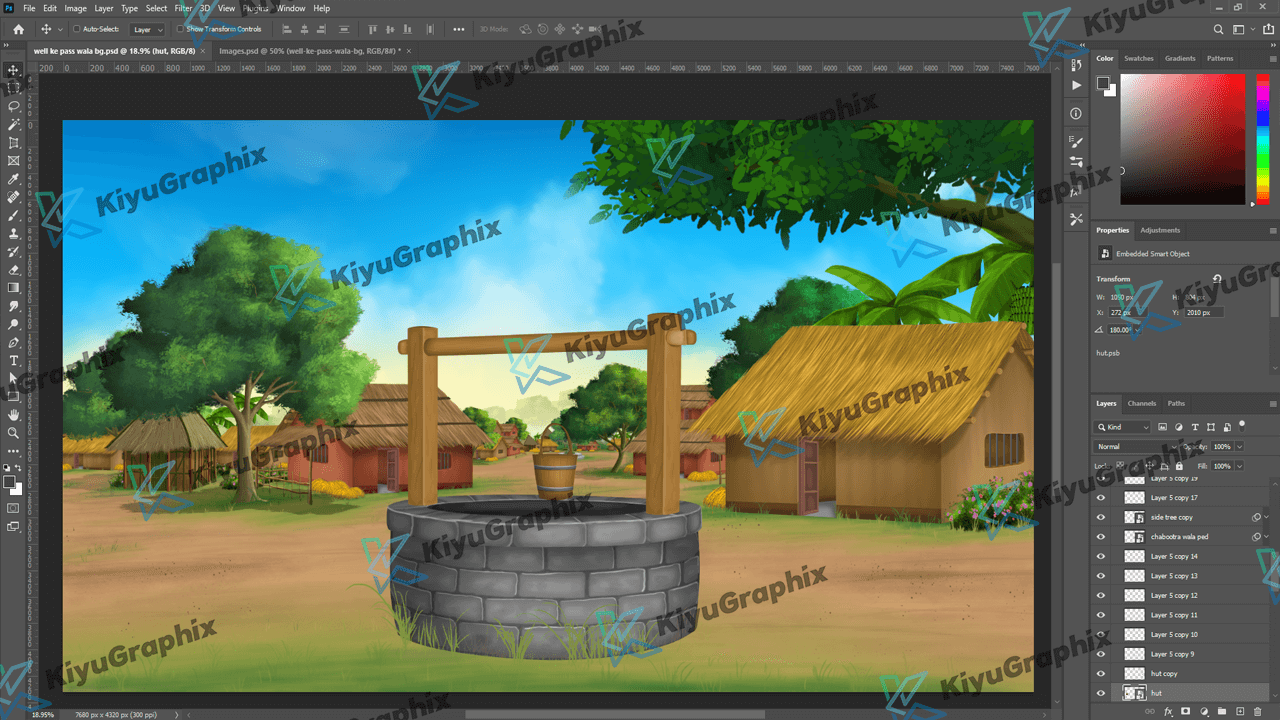
Task: Enable the Auto-Select checkbox
Action: click(77, 29)
